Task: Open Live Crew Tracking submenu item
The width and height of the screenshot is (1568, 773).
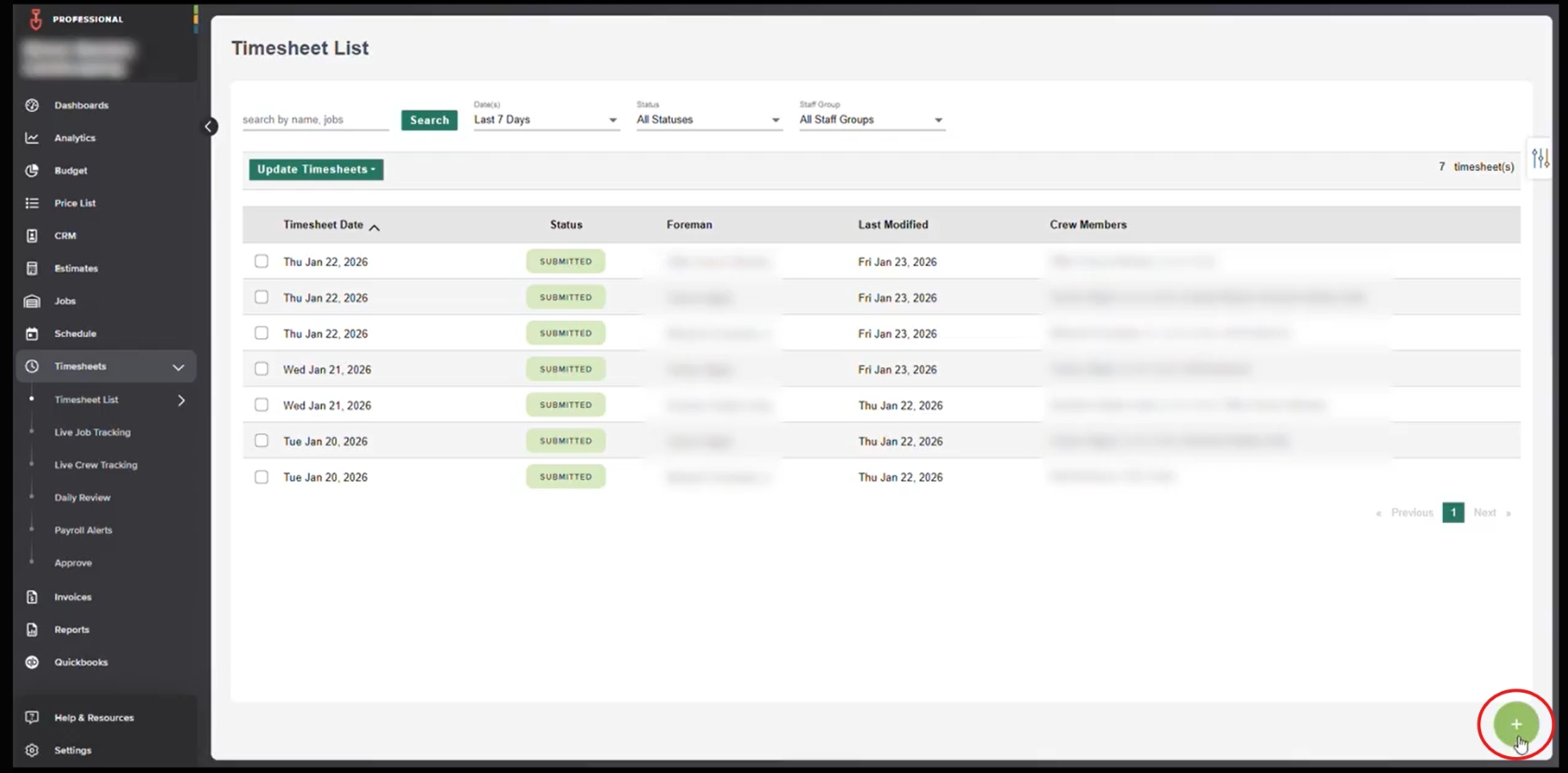Action: 96,465
